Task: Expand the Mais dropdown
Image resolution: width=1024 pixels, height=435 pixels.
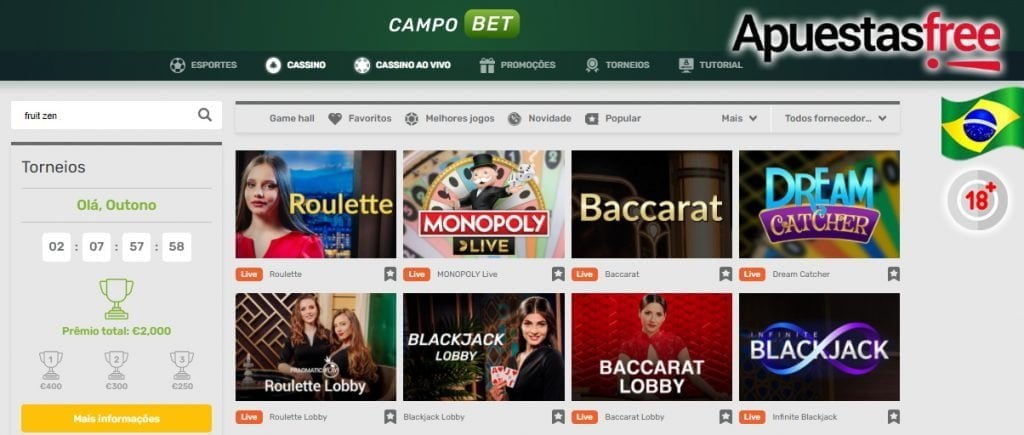Action: (x=739, y=119)
